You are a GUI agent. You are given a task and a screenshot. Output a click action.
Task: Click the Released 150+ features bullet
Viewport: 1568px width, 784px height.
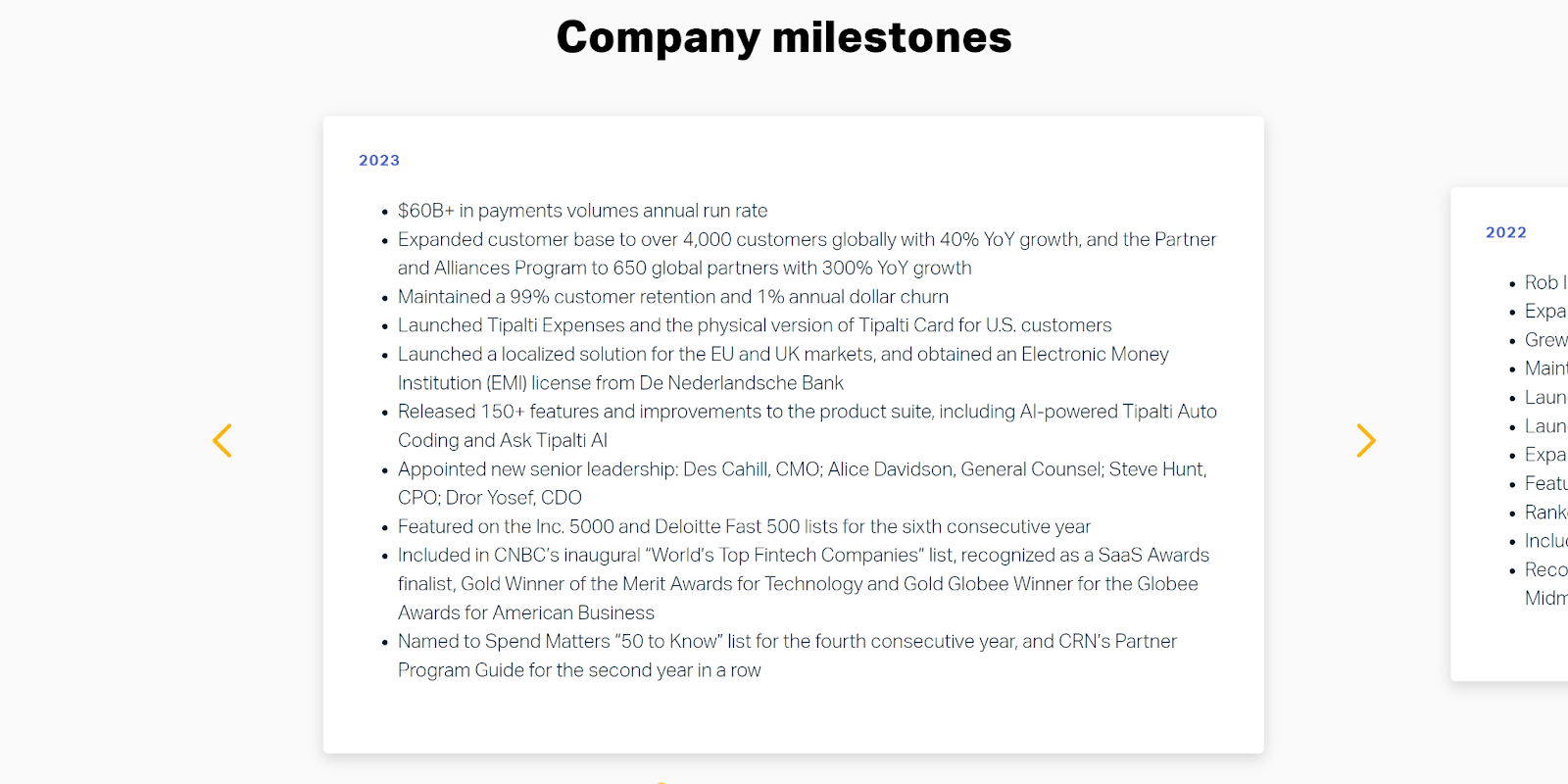tap(807, 426)
